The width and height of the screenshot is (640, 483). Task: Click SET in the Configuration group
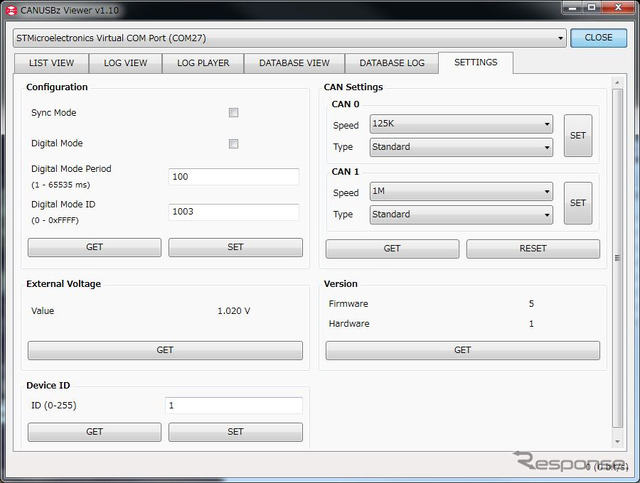(x=236, y=247)
